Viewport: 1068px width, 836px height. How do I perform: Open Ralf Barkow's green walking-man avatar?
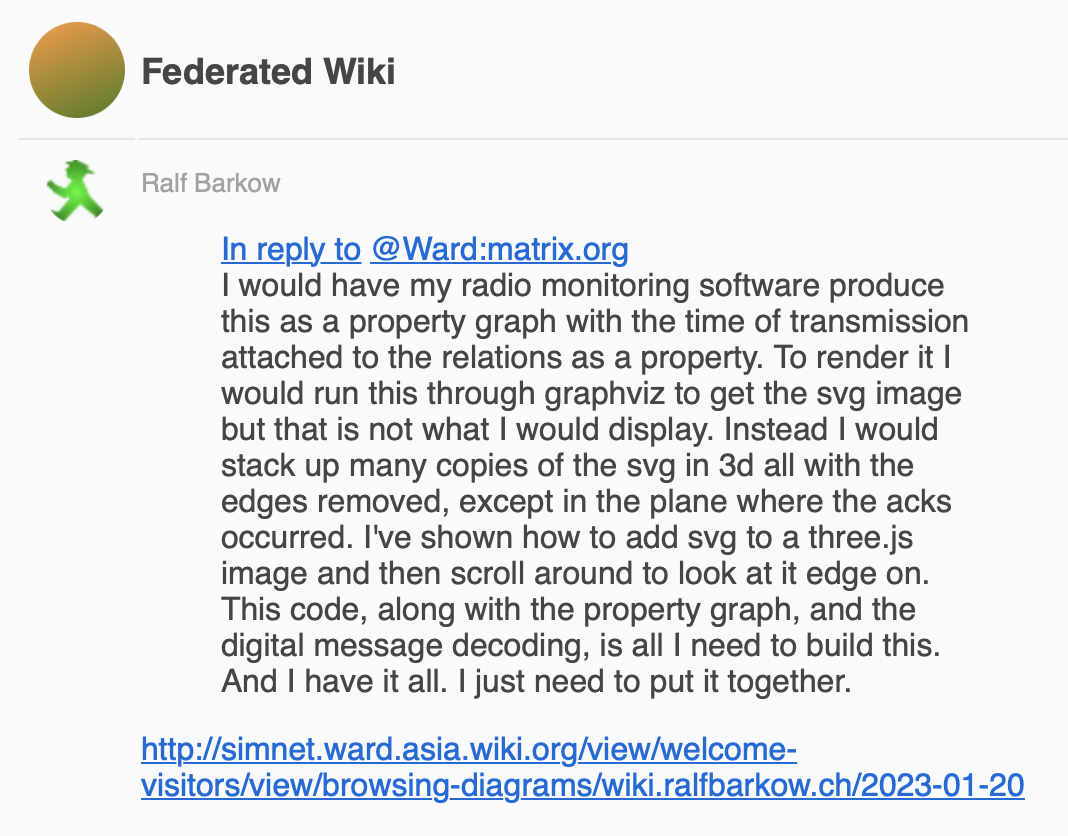pos(75,191)
